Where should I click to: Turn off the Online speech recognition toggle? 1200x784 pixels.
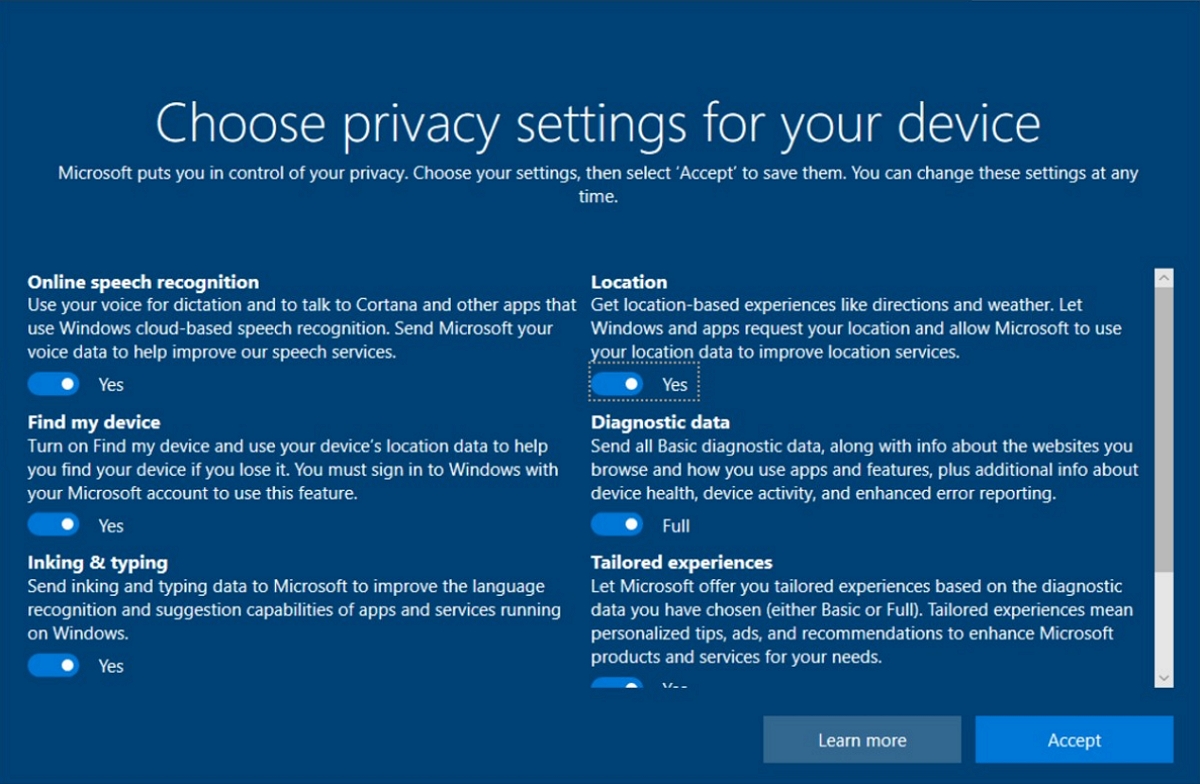(53, 384)
